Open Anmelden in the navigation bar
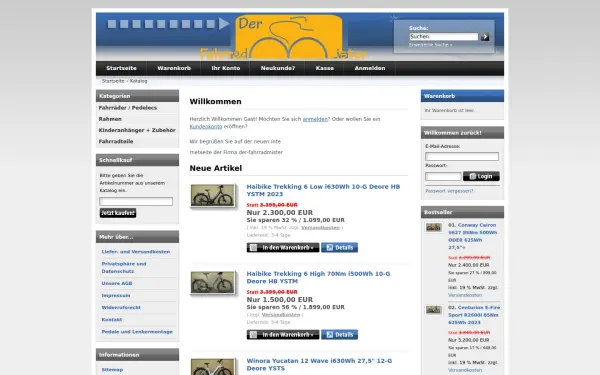 pos(370,68)
